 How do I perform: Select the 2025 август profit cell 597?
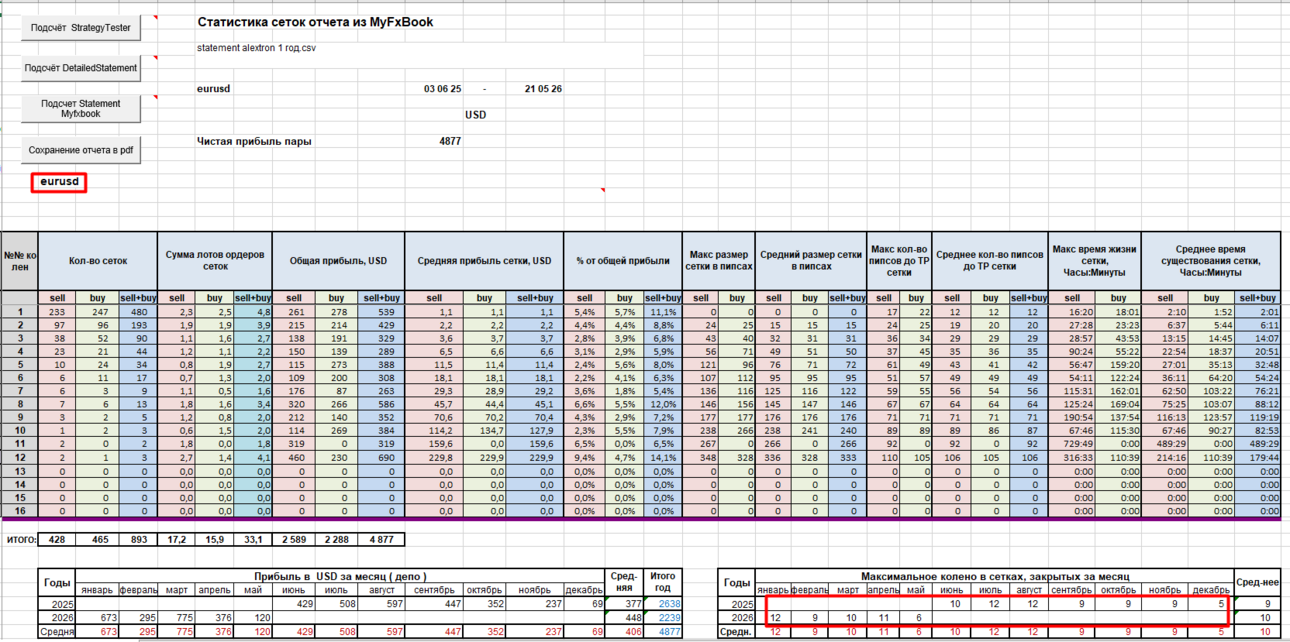[382, 604]
